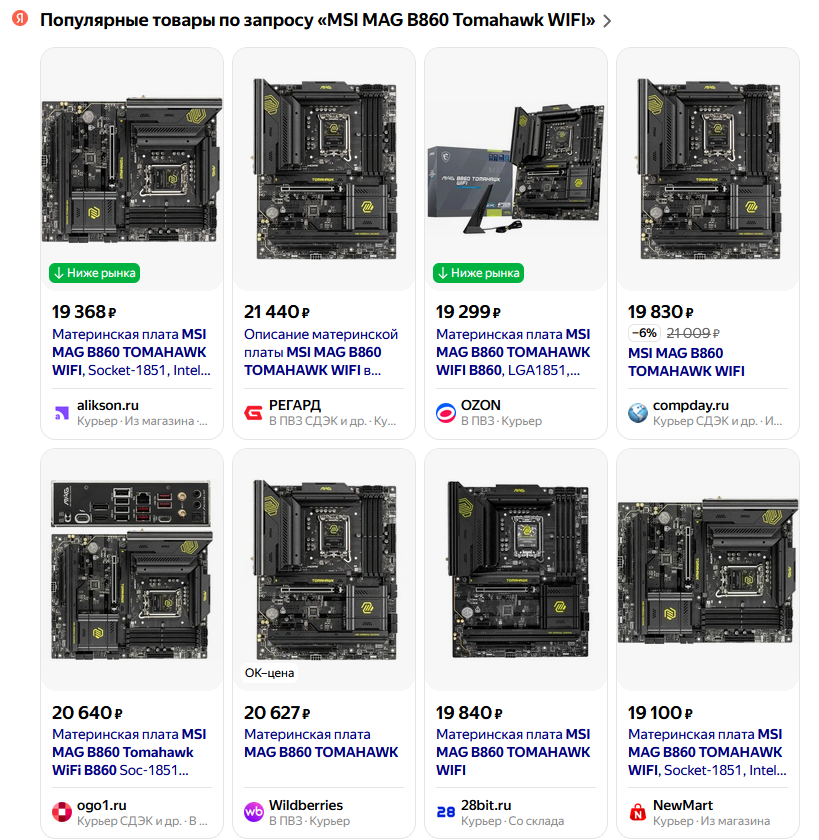The image size is (819, 840).
Task: Click the Ниже рынка badge on alikson card
Action: pos(95,273)
